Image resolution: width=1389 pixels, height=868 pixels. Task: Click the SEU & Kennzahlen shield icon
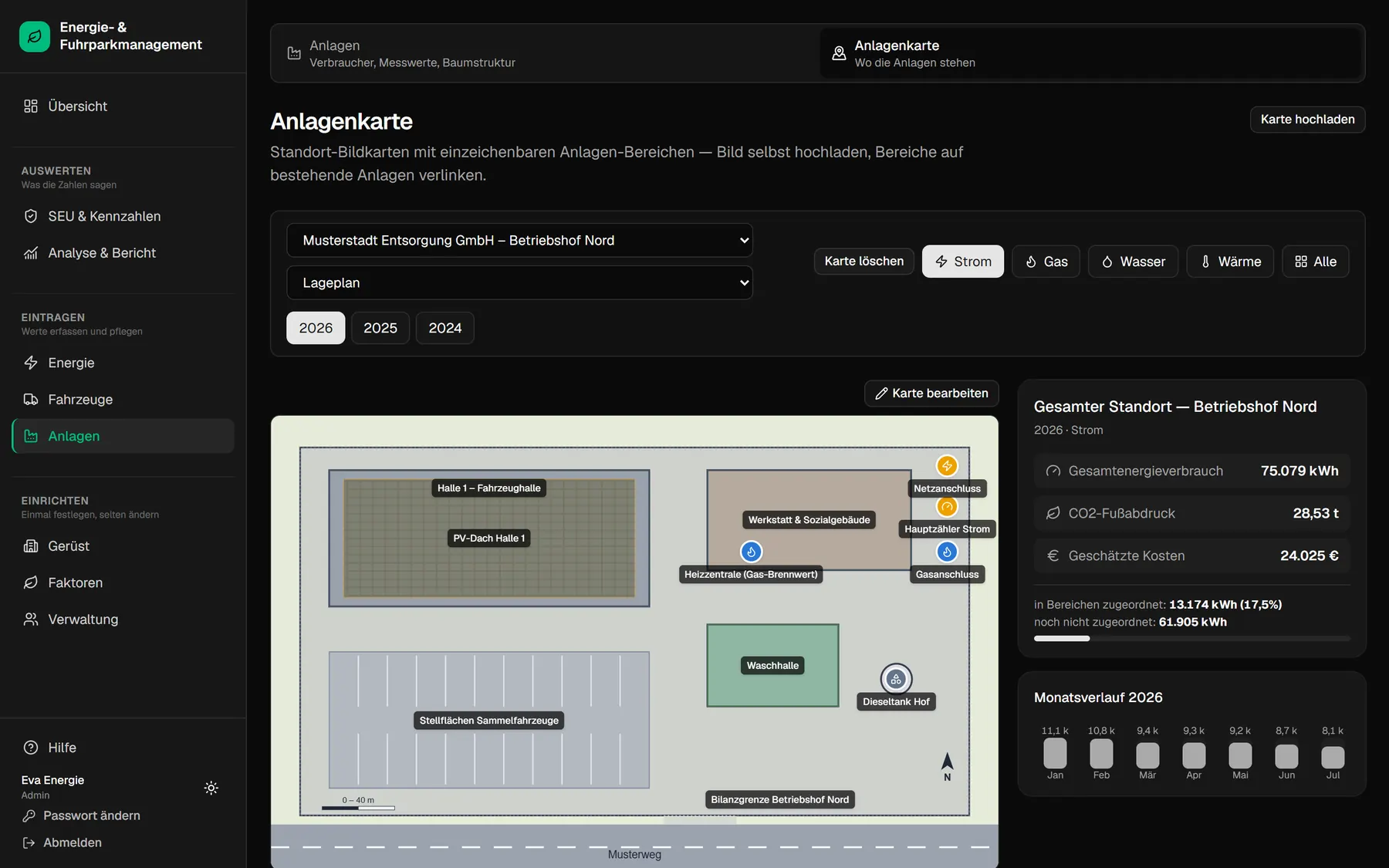(x=31, y=216)
